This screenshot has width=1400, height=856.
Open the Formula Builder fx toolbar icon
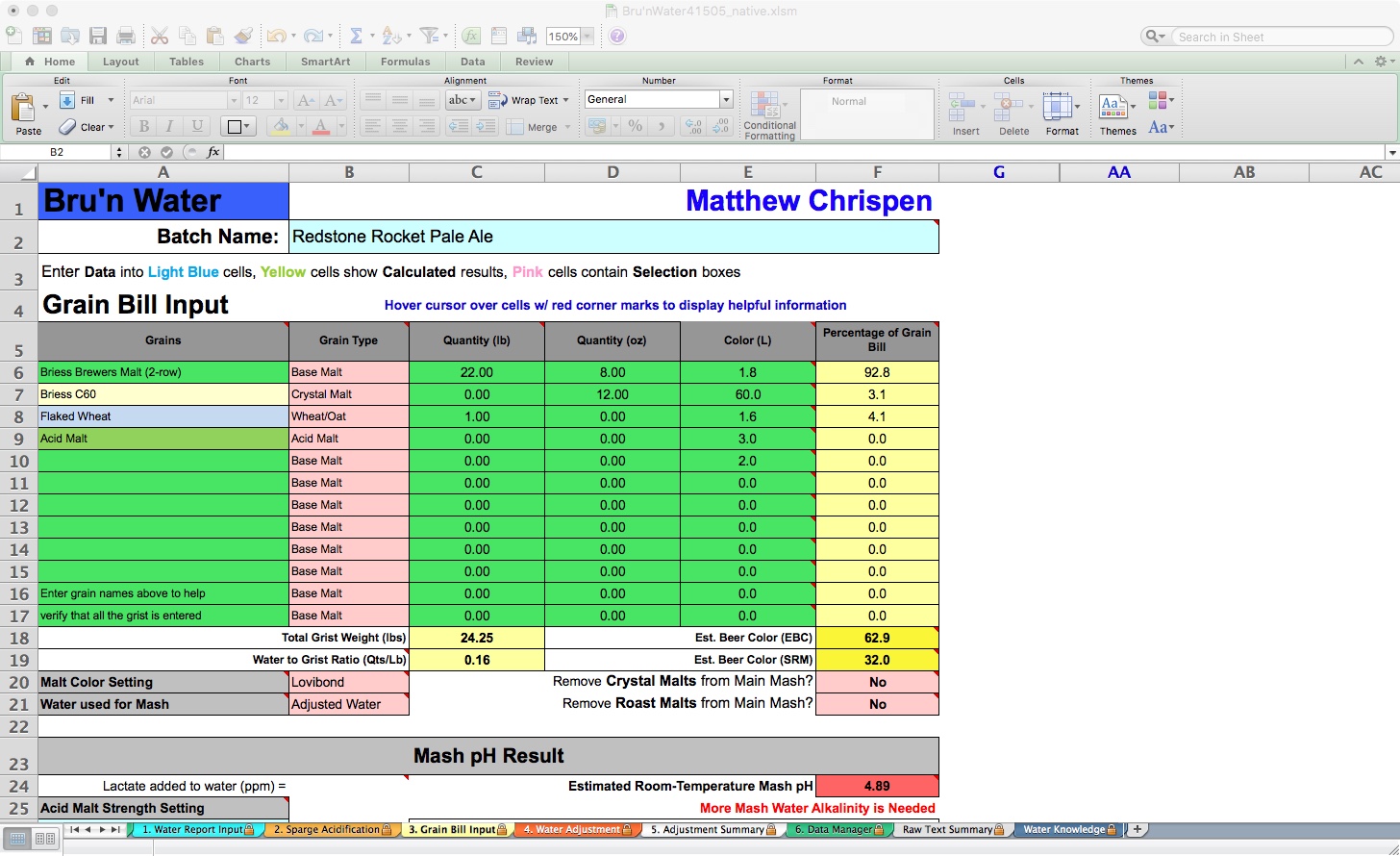470,36
